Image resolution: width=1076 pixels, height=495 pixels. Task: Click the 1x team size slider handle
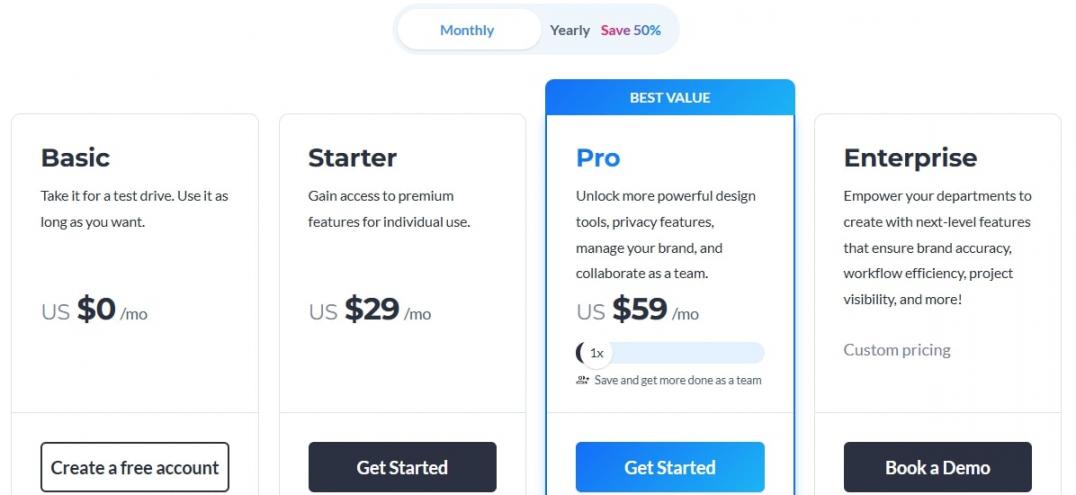596,353
